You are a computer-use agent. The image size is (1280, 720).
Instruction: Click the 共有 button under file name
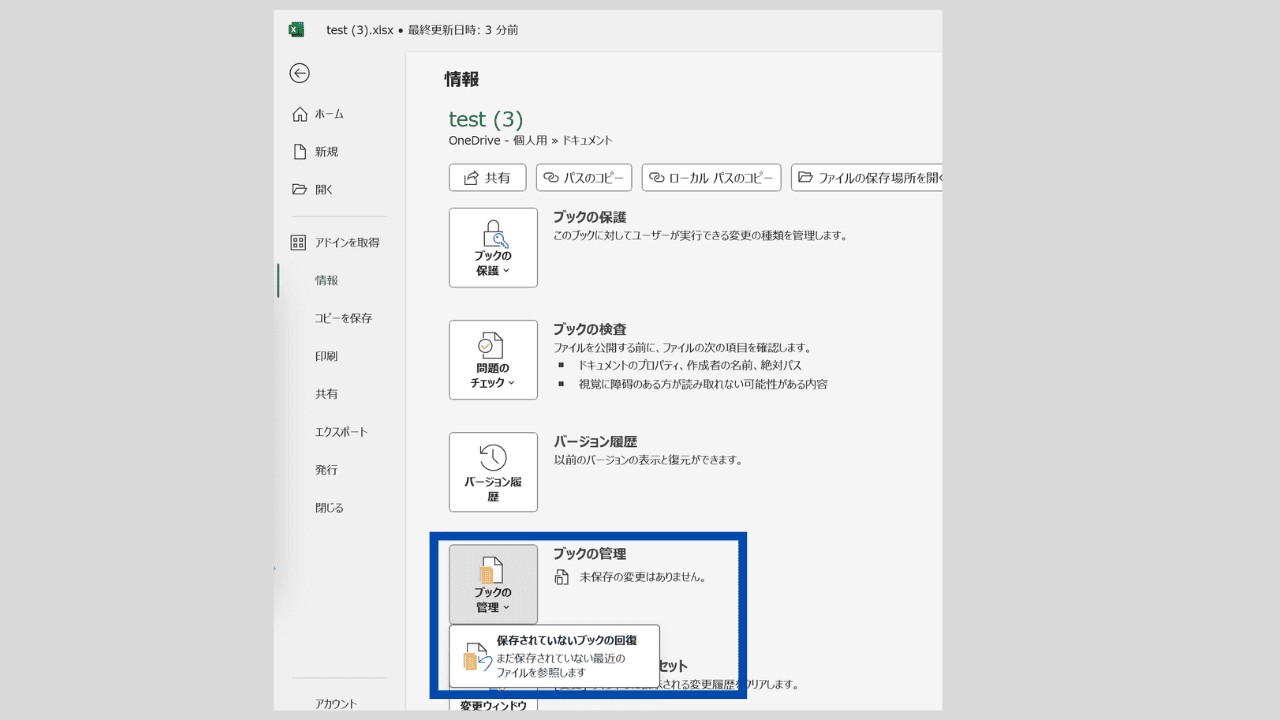coord(488,178)
